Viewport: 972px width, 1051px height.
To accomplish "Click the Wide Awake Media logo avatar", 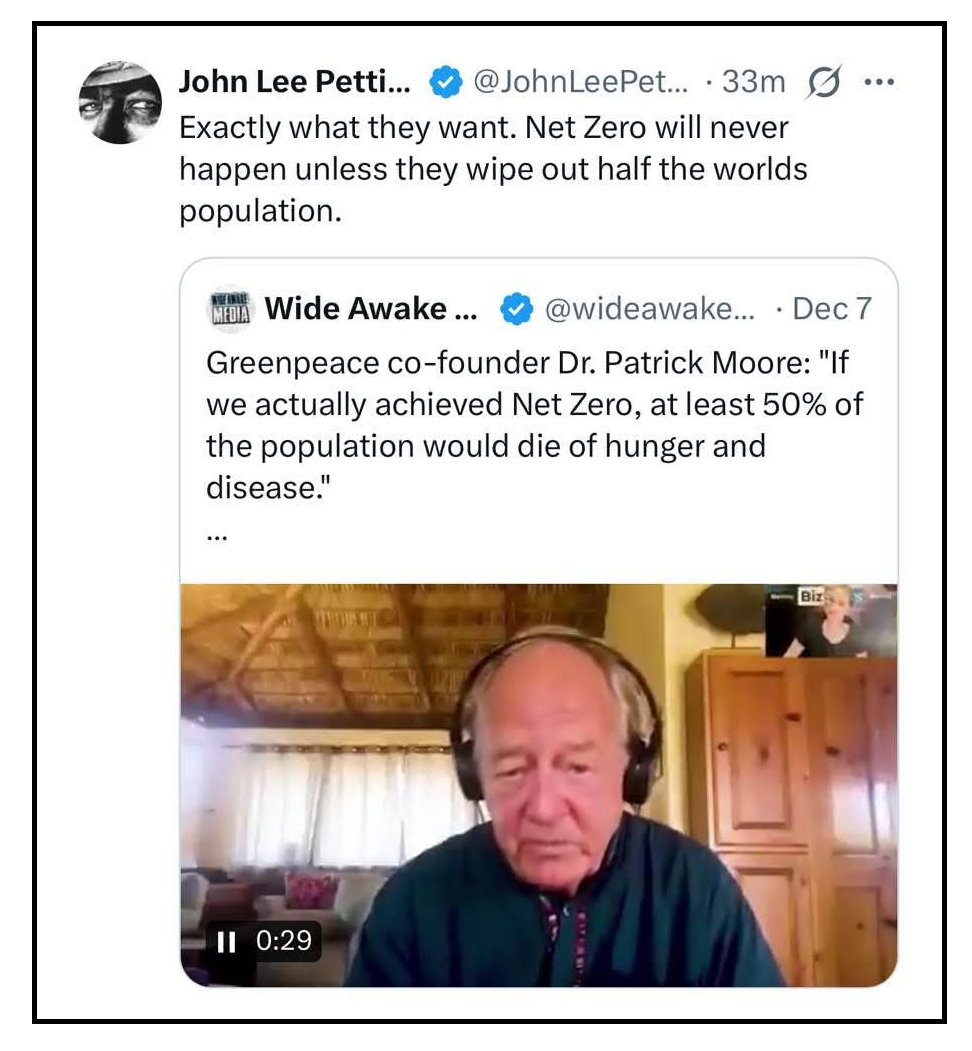I will coord(227,309).
